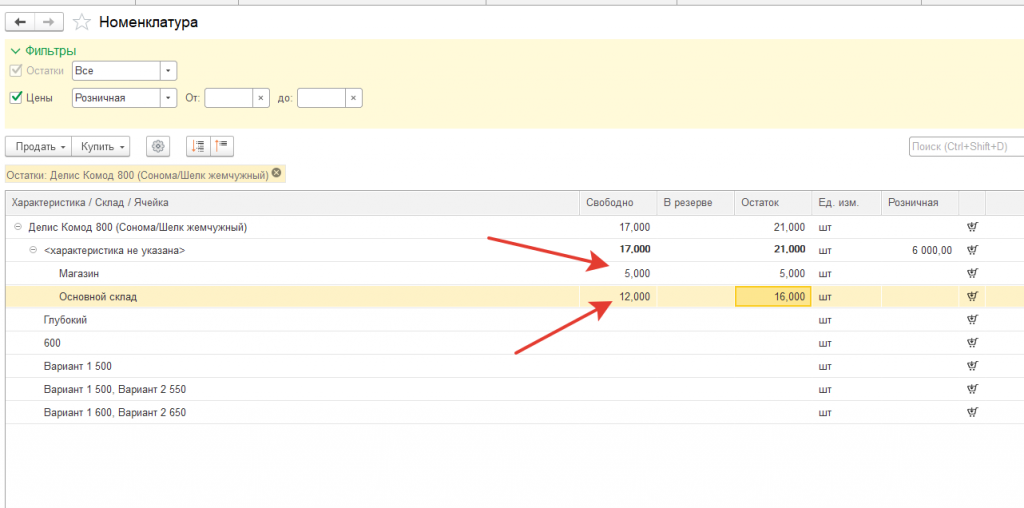Select the Основной склад row

(x=515, y=296)
